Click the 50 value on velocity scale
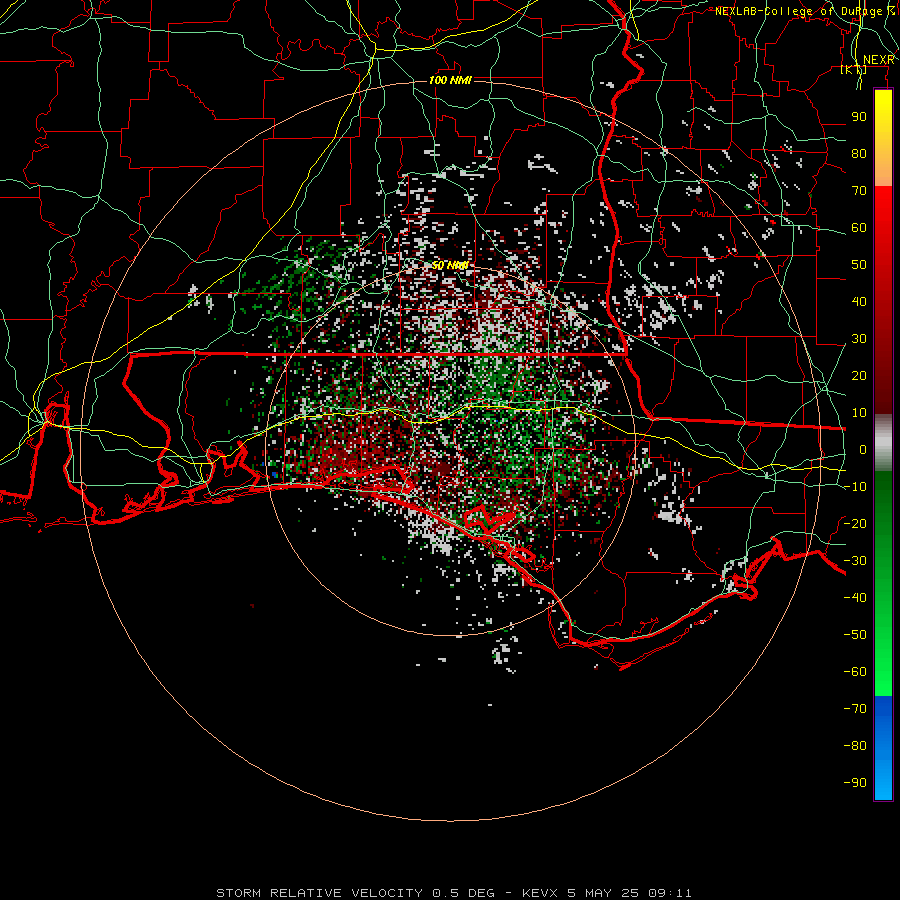This screenshot has width=900, height=900. 859,265
